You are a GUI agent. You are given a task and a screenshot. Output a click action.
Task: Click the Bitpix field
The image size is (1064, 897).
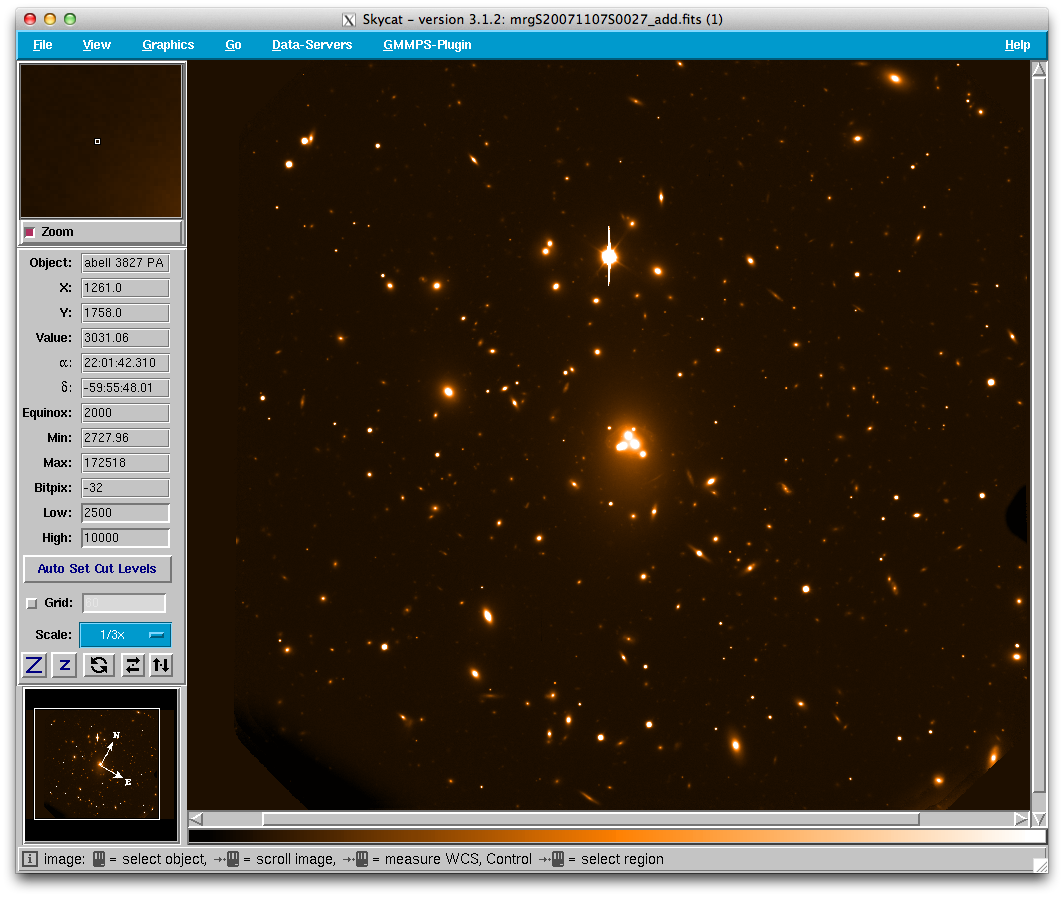click(126, 488)
